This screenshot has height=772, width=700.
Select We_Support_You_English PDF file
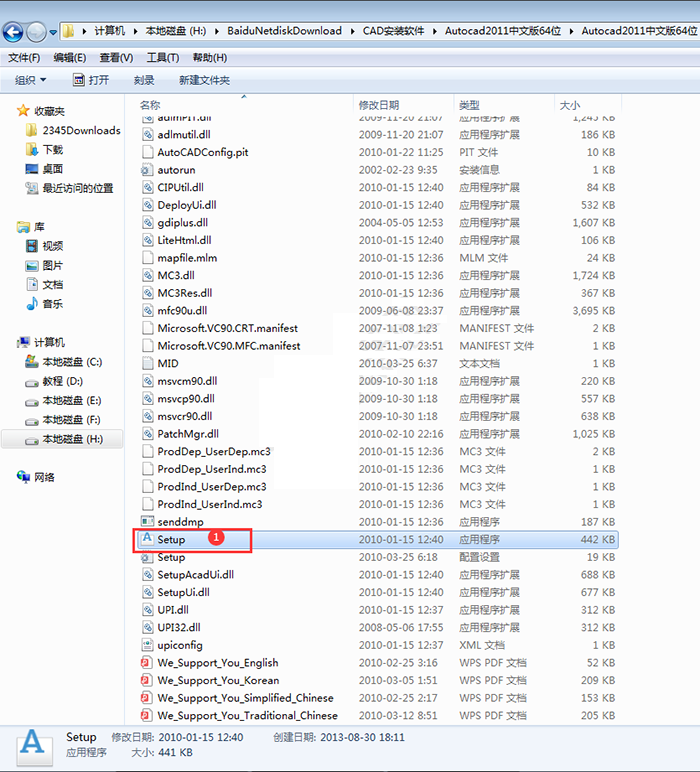point(210,663)
